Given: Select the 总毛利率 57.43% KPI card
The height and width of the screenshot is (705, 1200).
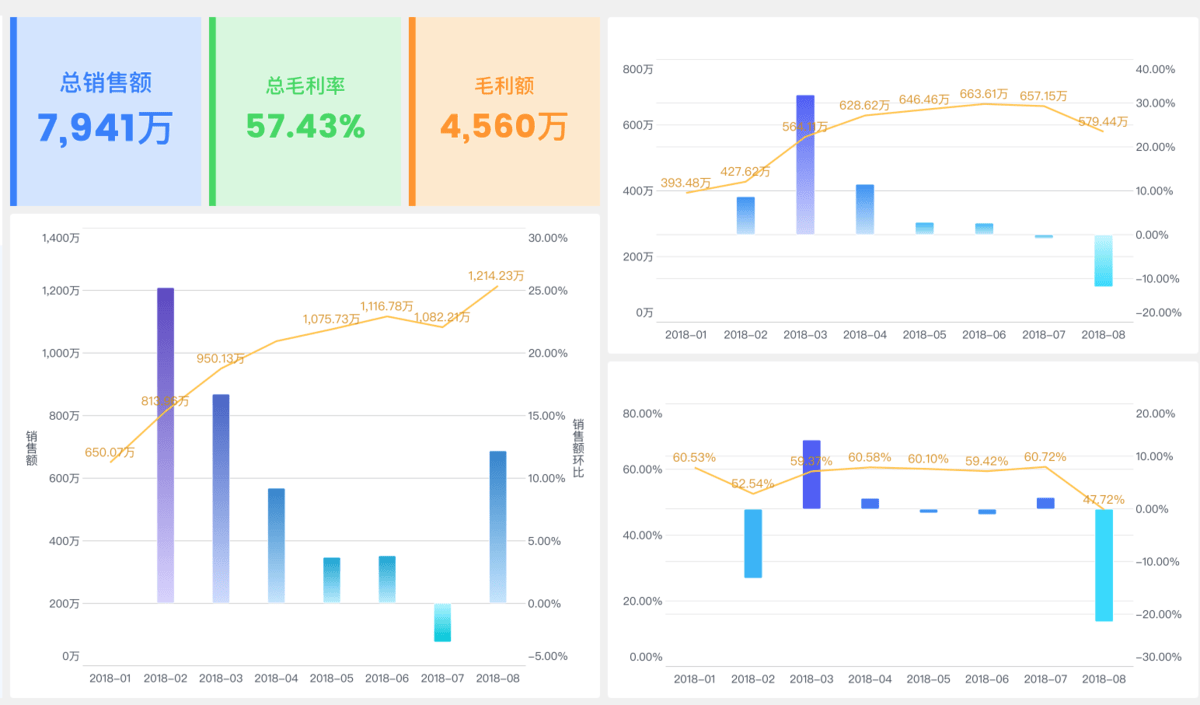Looking at the screenshot, I should point(305,111).
